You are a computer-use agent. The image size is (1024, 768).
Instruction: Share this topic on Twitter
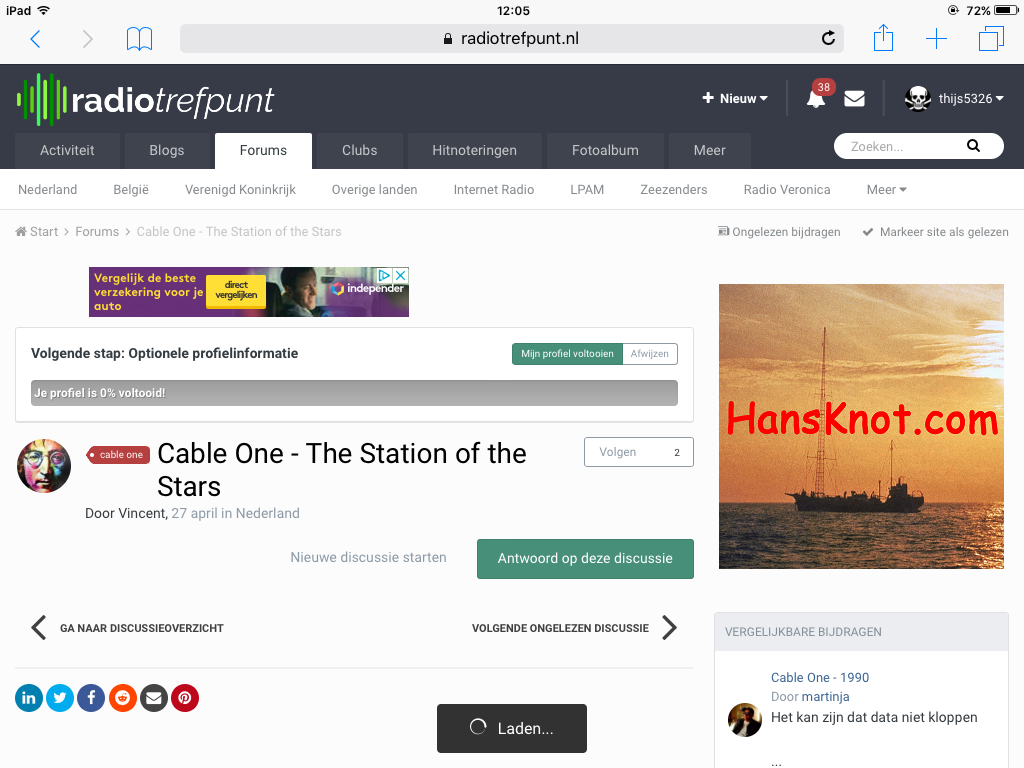60,698
